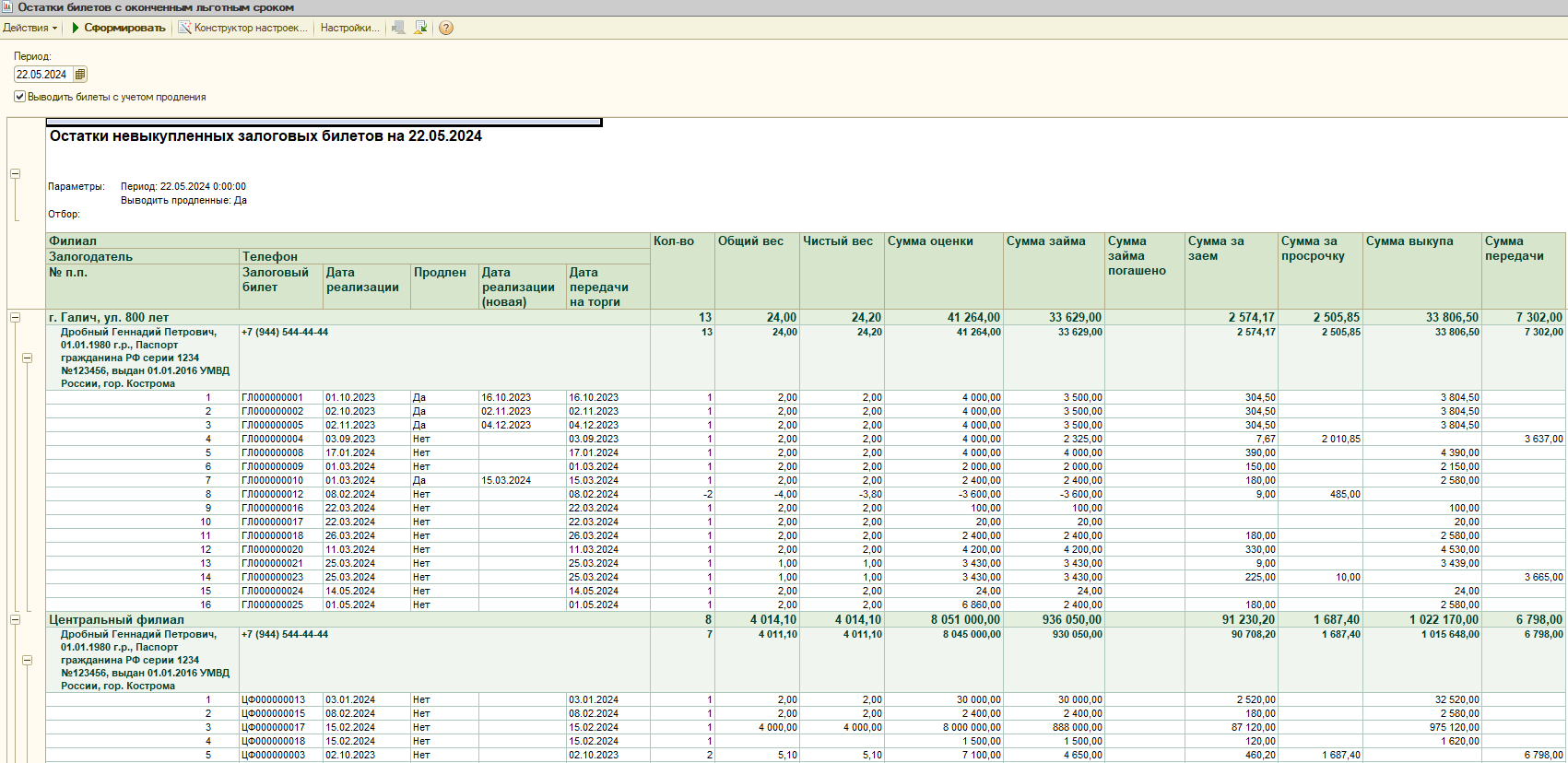
Task: Click ticket ГЛ000000005 cell
Action: (281, 425)
